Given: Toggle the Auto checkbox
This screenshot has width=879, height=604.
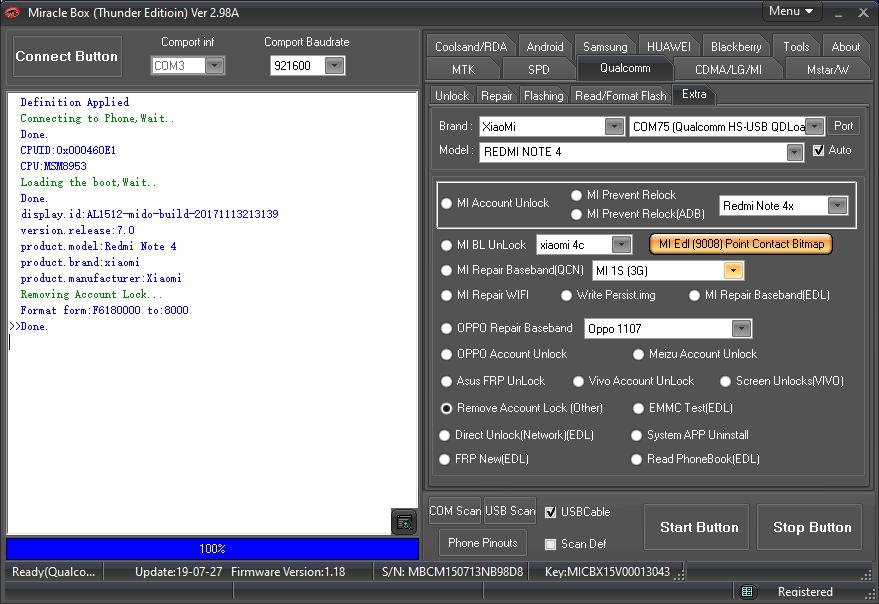Looking at the screenshot, I should point(818,150).
